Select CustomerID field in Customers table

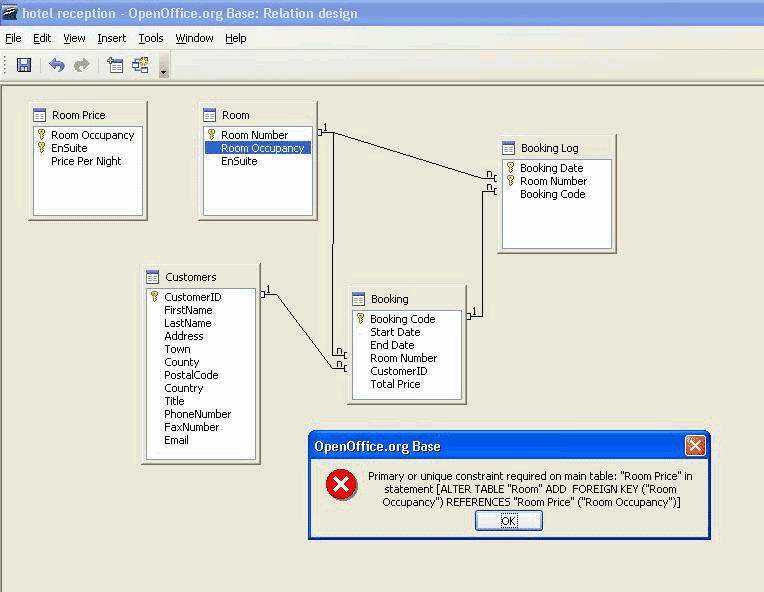pyautogui.click(x=192, y=297)
